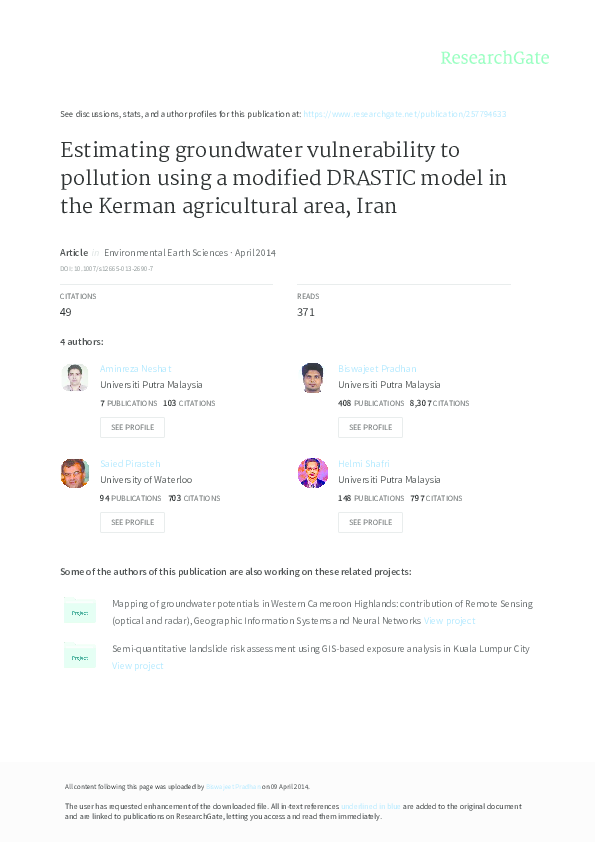Click Helmi Shafri's profile photo
This screenshot has height=842, width=595.
pos(313,473)
